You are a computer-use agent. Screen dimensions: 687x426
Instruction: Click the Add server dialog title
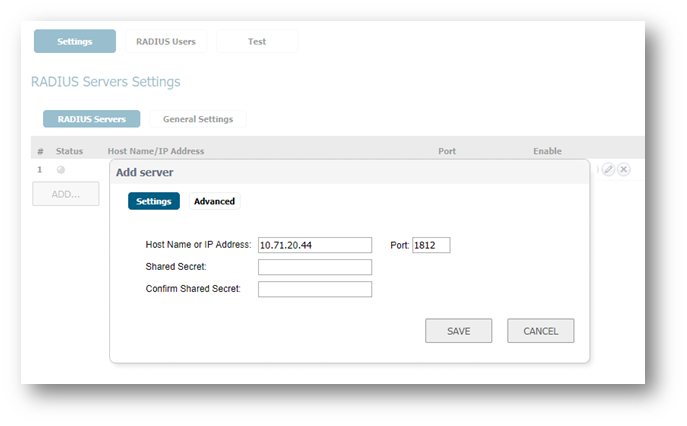tap(145, 172)
